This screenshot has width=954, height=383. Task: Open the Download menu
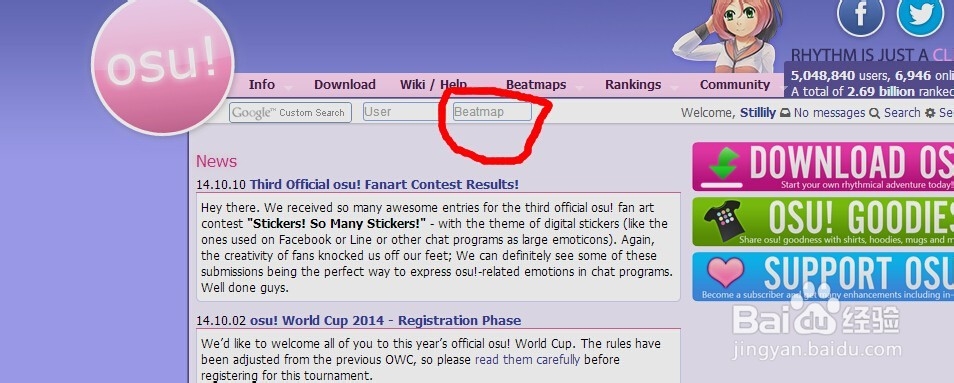point(345,85)
